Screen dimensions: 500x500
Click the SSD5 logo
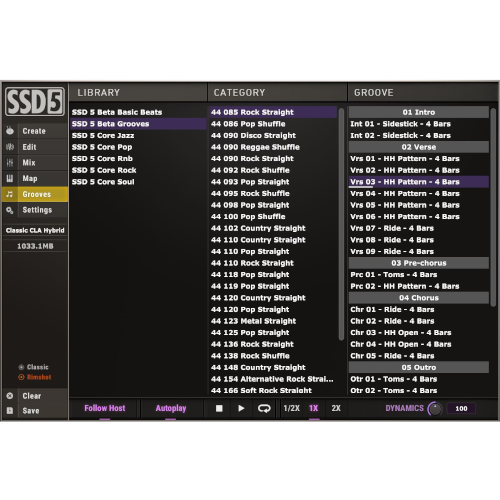point(35,102)
